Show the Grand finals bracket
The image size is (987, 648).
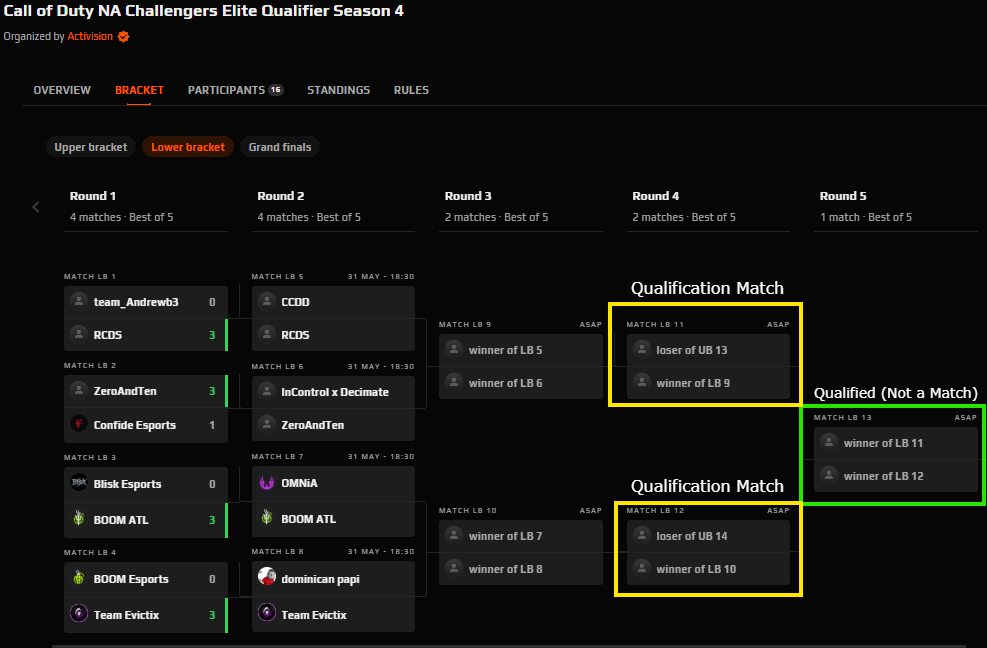(x=279, y=147)
